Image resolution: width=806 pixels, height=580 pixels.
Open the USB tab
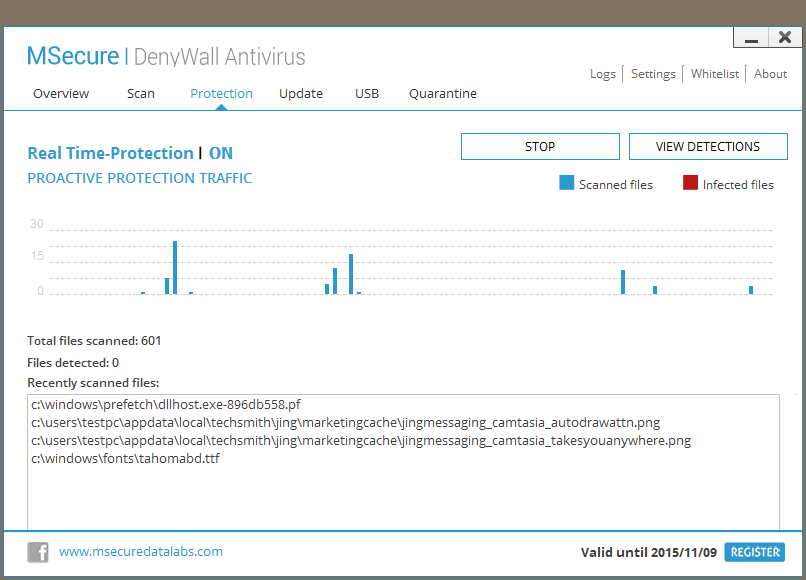(367, 94)
